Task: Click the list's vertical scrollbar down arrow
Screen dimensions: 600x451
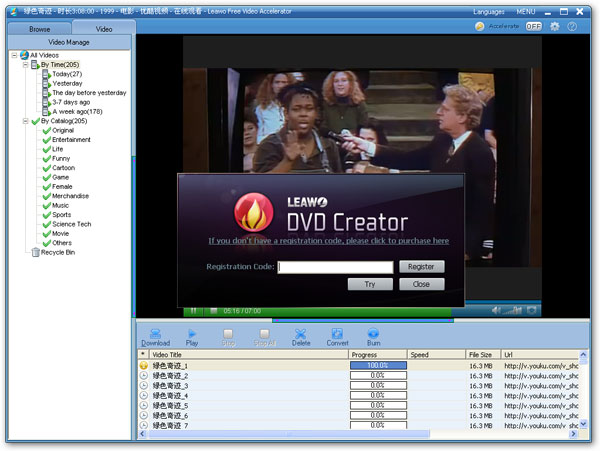Action: click(583, 423)
